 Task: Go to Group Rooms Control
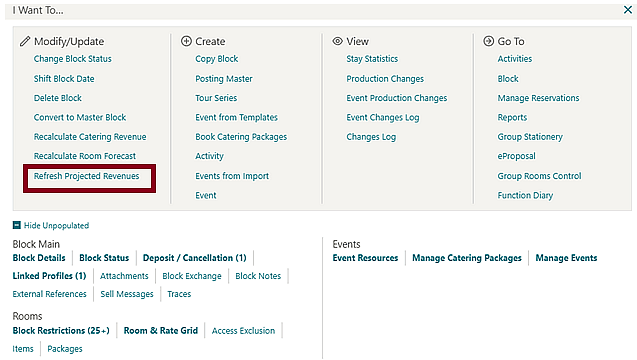[x=540, y=176]
